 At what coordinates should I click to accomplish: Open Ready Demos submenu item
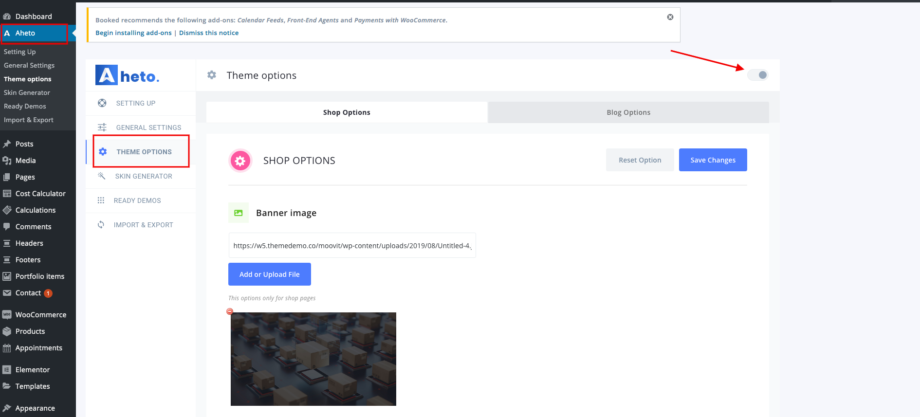point(25,106)
